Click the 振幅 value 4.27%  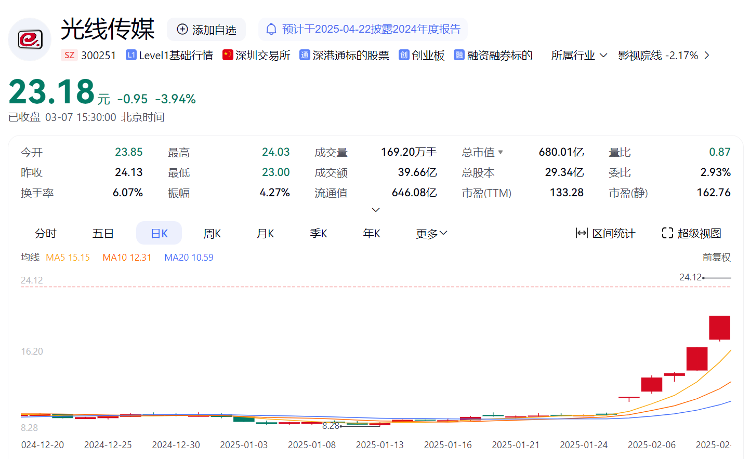tap(275, 192)
